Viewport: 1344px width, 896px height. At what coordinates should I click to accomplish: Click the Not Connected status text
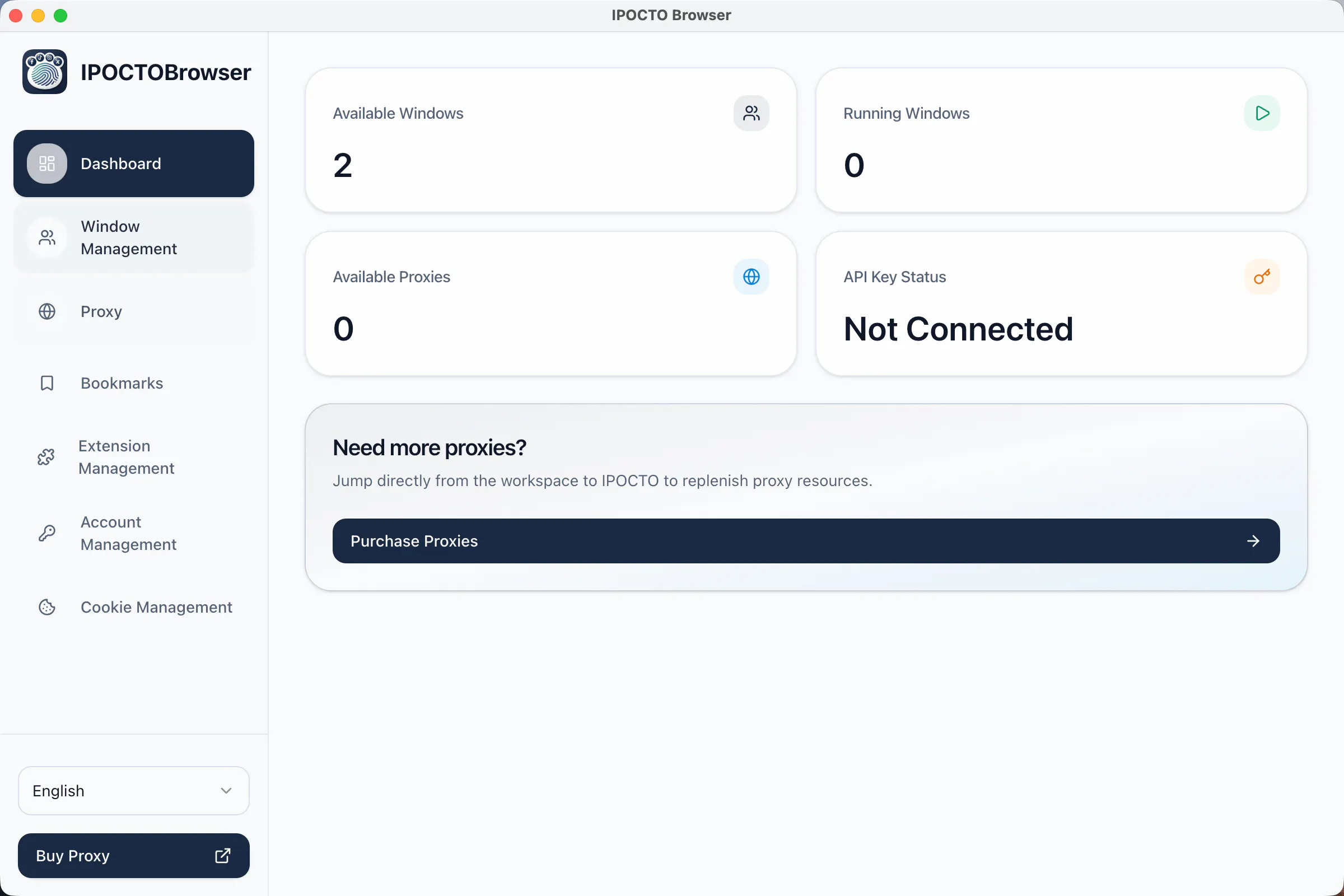click(958, 329)
